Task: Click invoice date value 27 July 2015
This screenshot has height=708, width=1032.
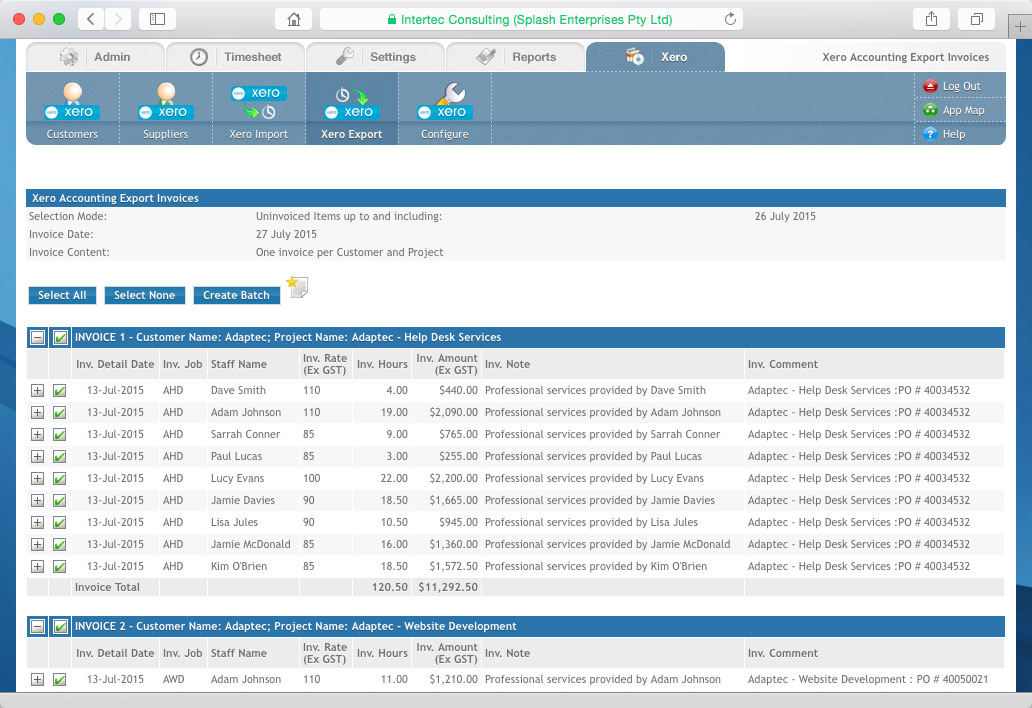Action: (286, 234)
